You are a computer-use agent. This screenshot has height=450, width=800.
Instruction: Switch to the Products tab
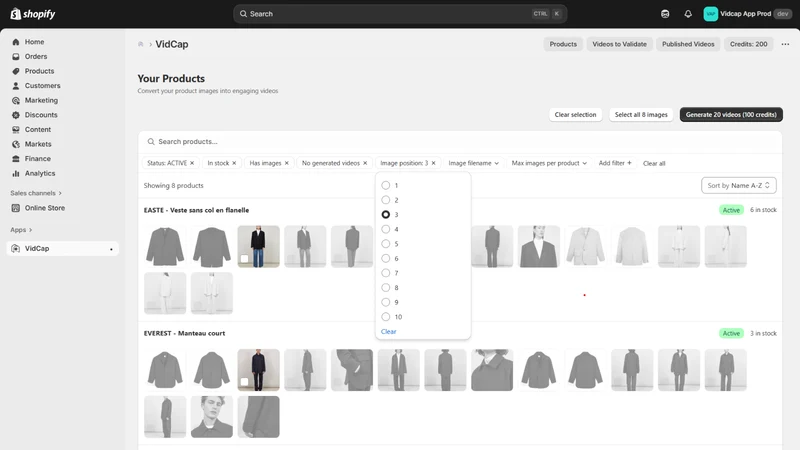pyautogui.click(x=563, y=44)
